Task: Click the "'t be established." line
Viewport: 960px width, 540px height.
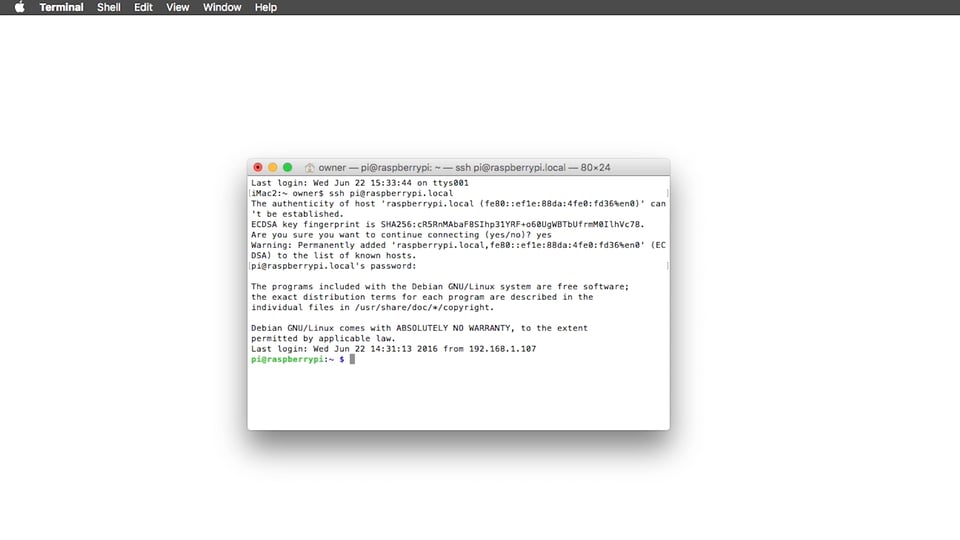Action: 298,214
